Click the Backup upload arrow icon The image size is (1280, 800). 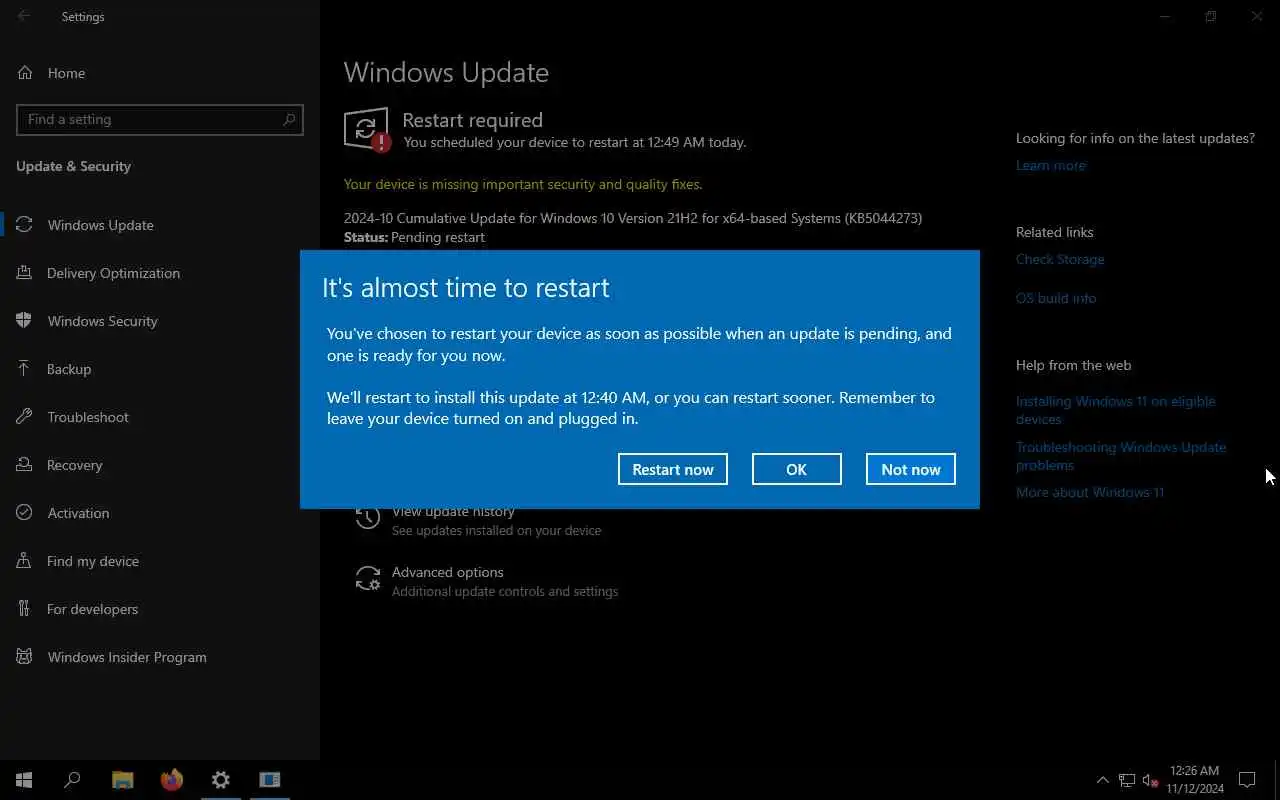click(25, 369)
